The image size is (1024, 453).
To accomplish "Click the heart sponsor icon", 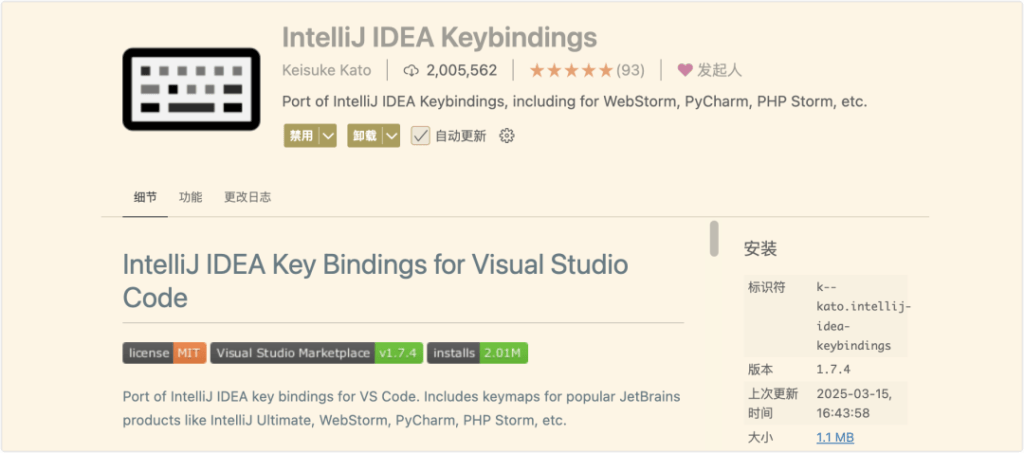I will (685, 70).
